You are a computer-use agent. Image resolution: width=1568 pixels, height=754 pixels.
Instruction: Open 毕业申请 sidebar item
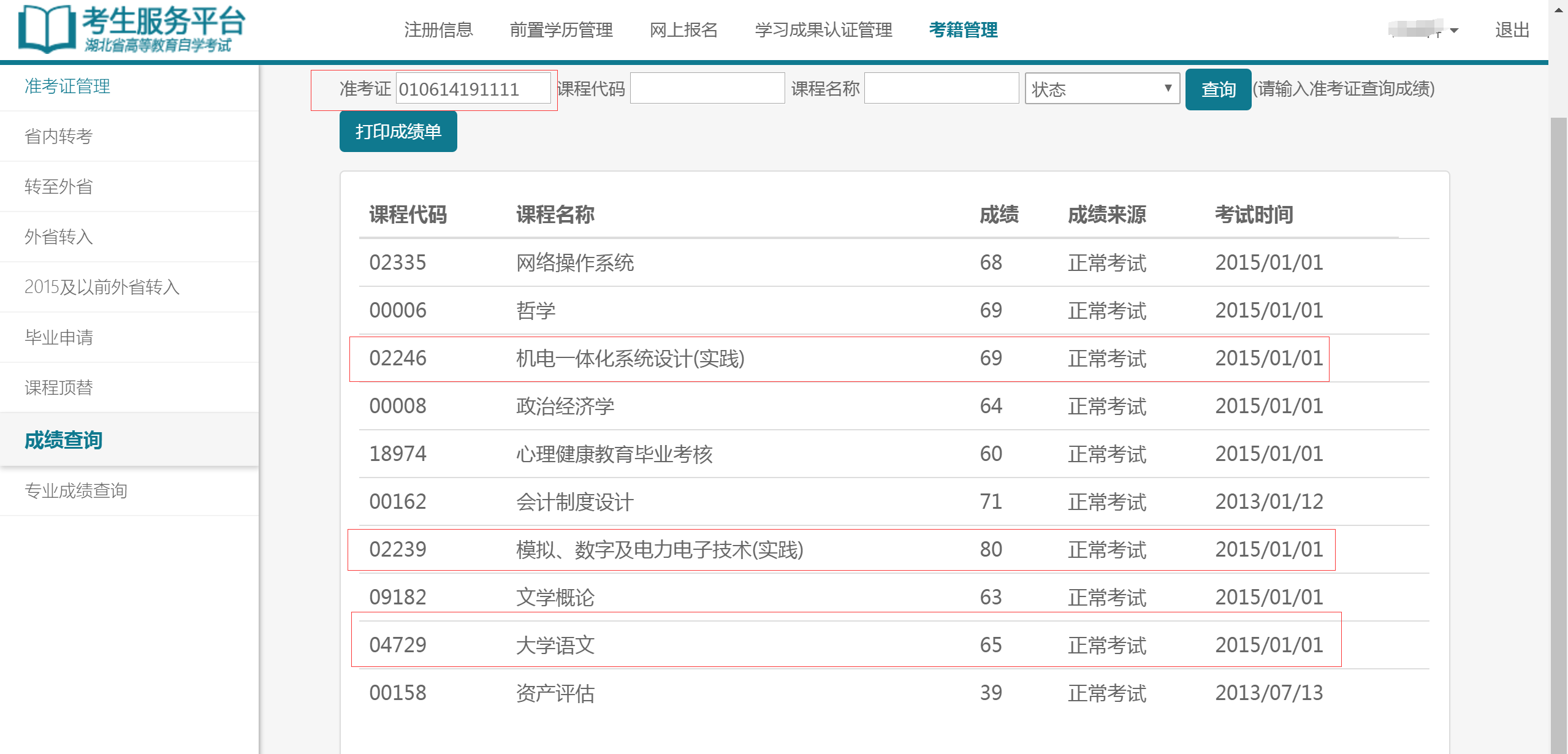[129, 337]
